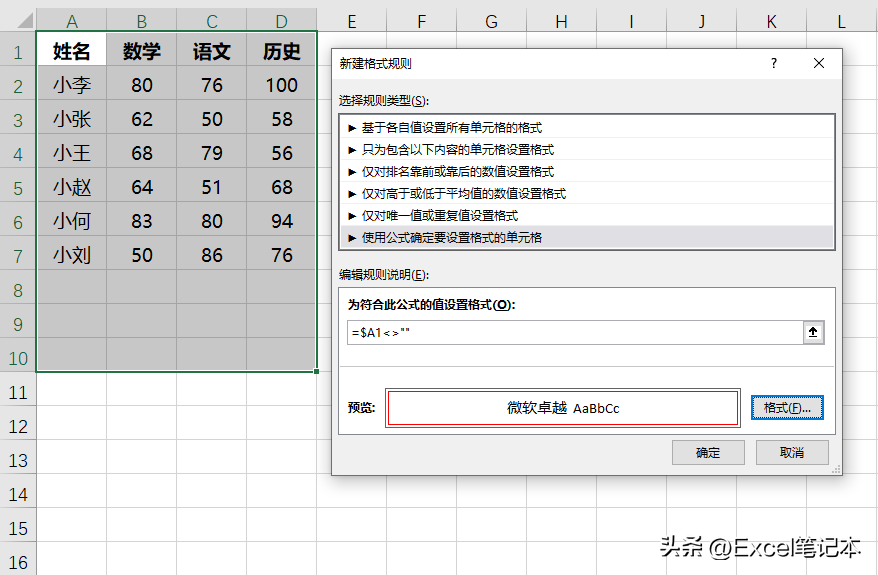Viewport: 878px width, 575px height.
Task: Select rule type 仅对高于或低于平均值的数值设置格式
Action: pyautogui.click(x=587, y=194)
